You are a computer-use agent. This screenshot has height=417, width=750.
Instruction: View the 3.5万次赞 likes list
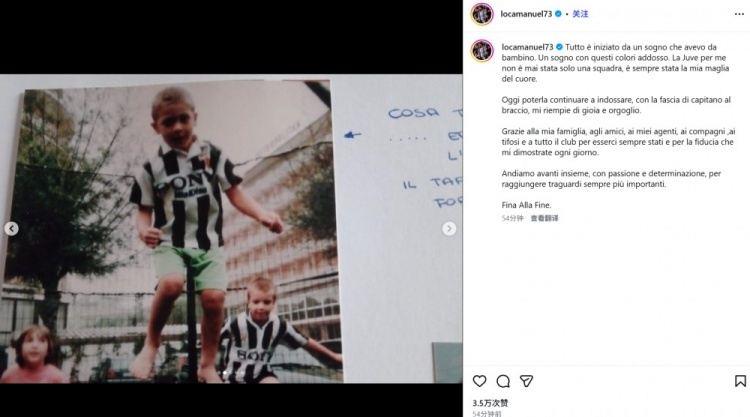pos(491,402)
